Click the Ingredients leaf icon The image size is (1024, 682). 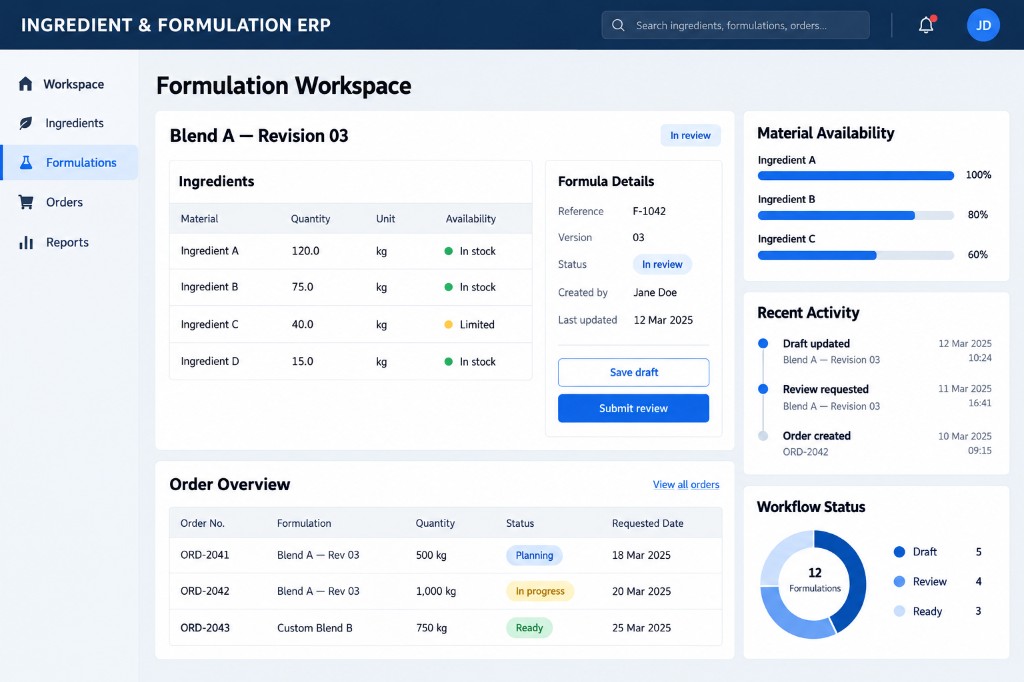coord(25,123)
